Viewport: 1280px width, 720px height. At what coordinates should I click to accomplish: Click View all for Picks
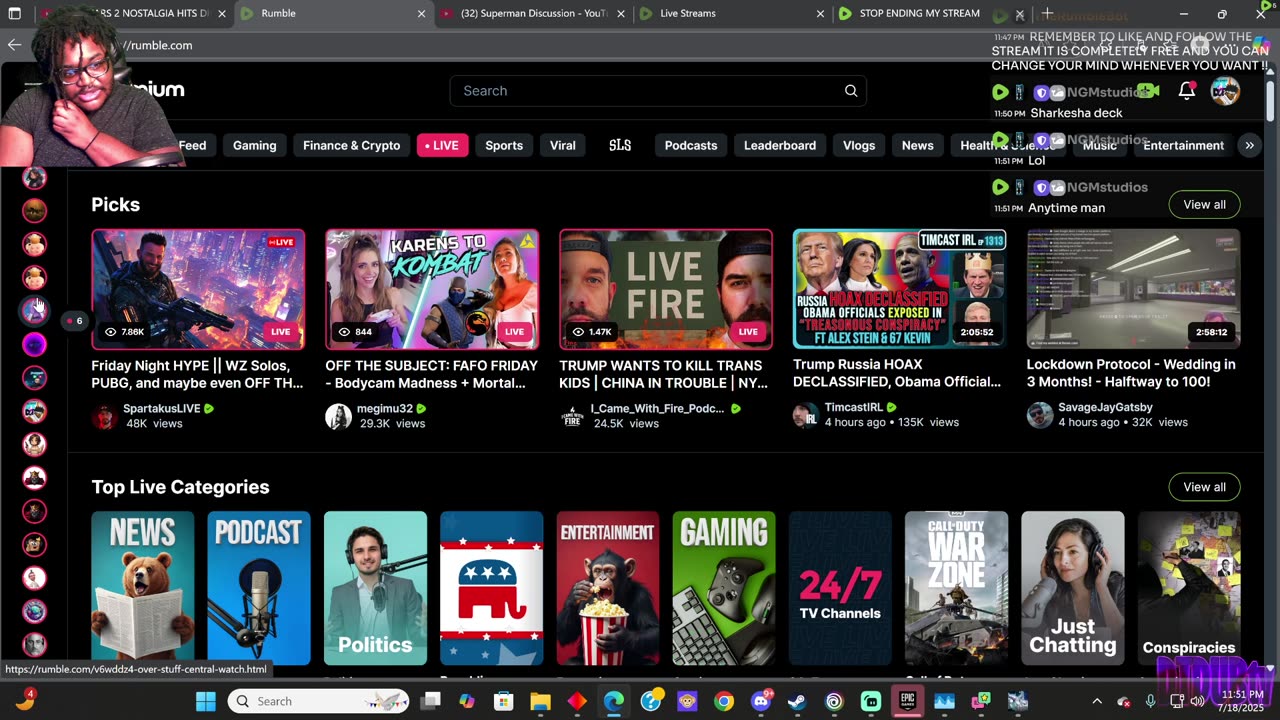(x=1204, y=204)
